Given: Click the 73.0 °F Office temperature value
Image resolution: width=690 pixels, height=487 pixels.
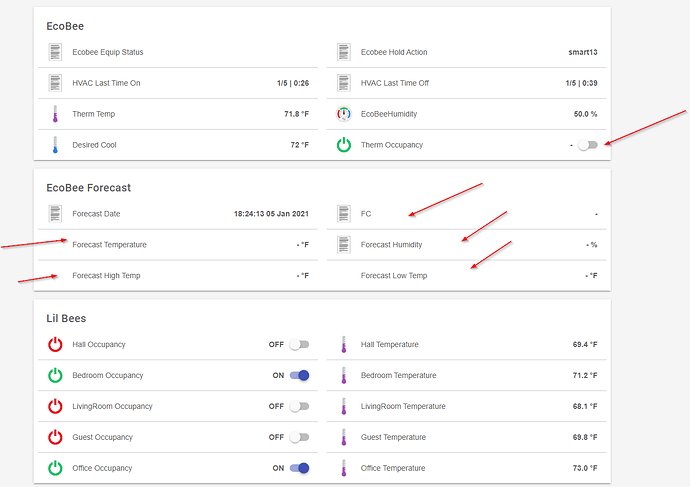Looking at the screenshot, I should coord(585,468).
